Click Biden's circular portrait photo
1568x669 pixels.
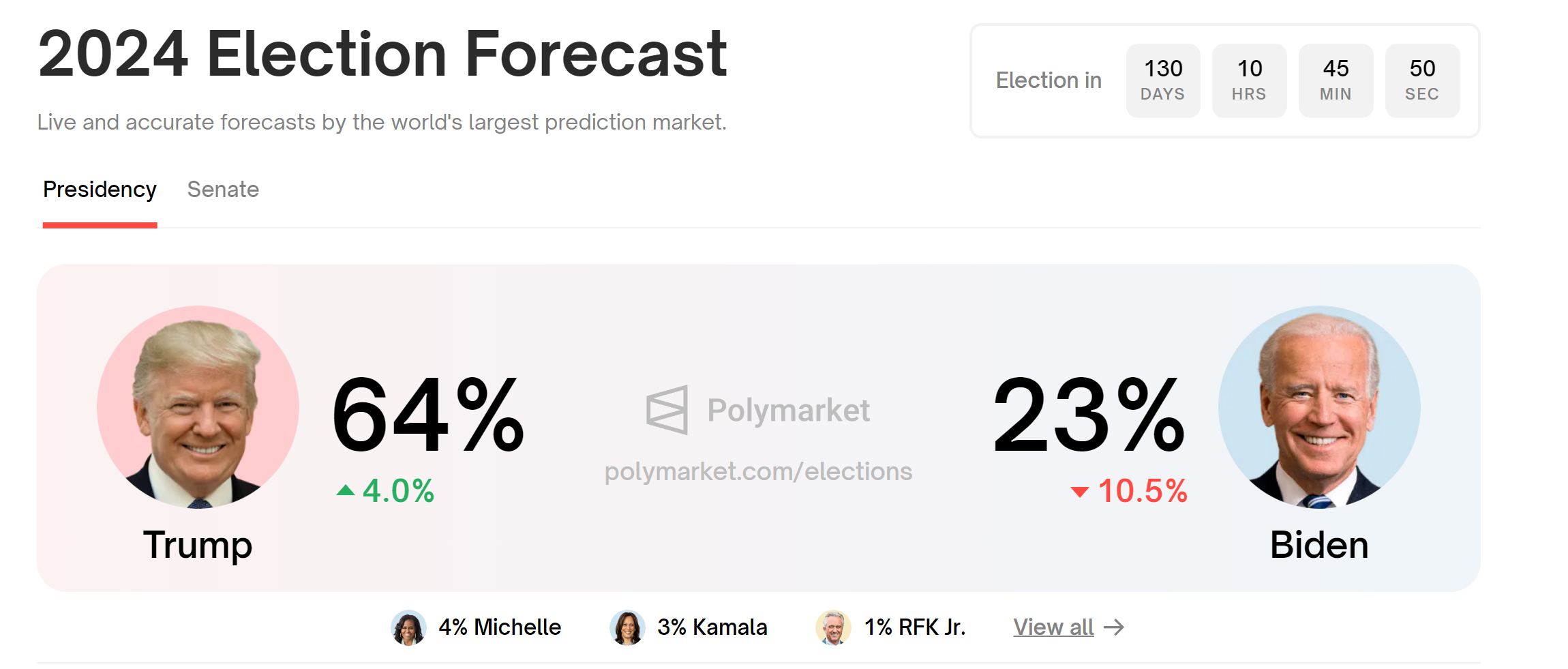[1319, 406]
